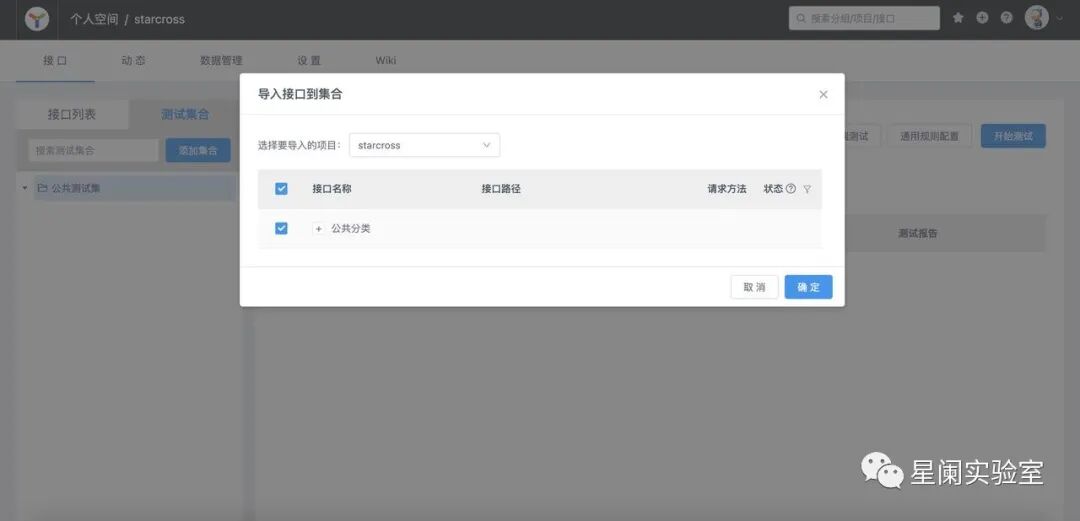Click the 请求方法 column header

727,189
